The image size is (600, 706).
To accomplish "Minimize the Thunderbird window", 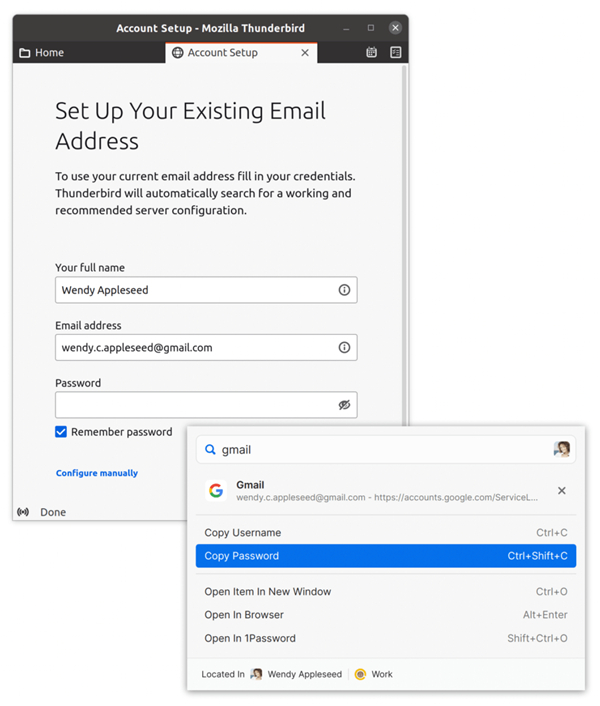I will click(x=346, y=28).
